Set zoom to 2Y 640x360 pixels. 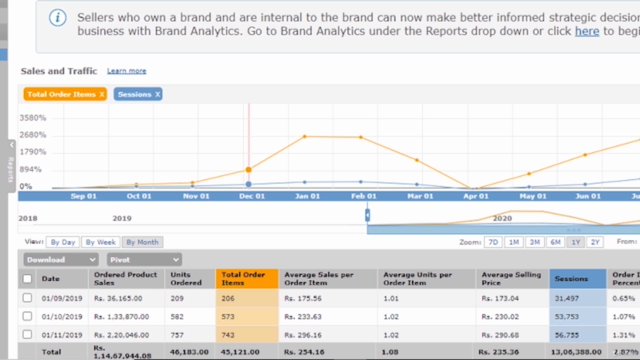[595, 242]
